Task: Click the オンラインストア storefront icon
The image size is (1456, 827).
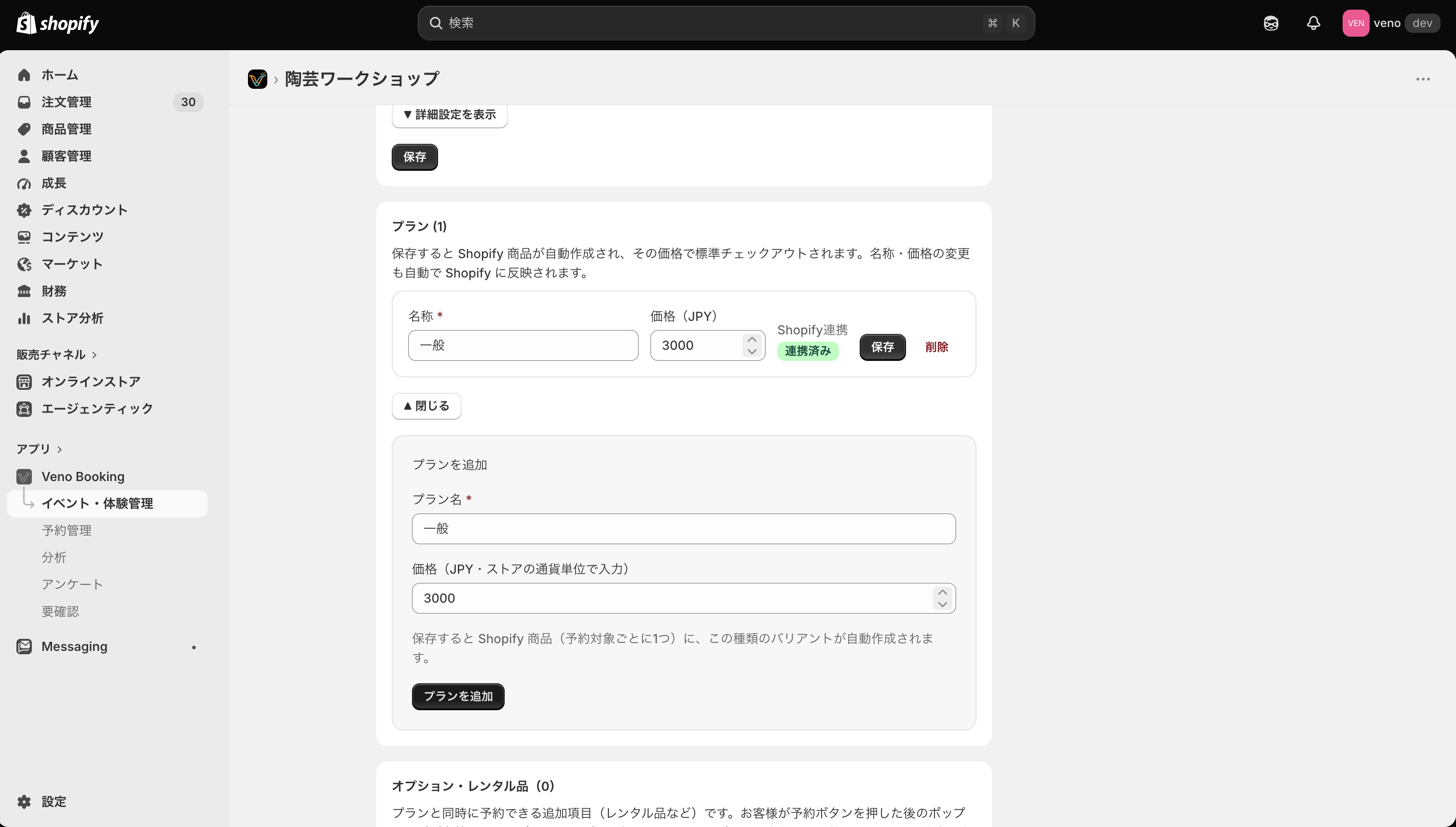Action: pyautogui.click(x=24, y=382)
